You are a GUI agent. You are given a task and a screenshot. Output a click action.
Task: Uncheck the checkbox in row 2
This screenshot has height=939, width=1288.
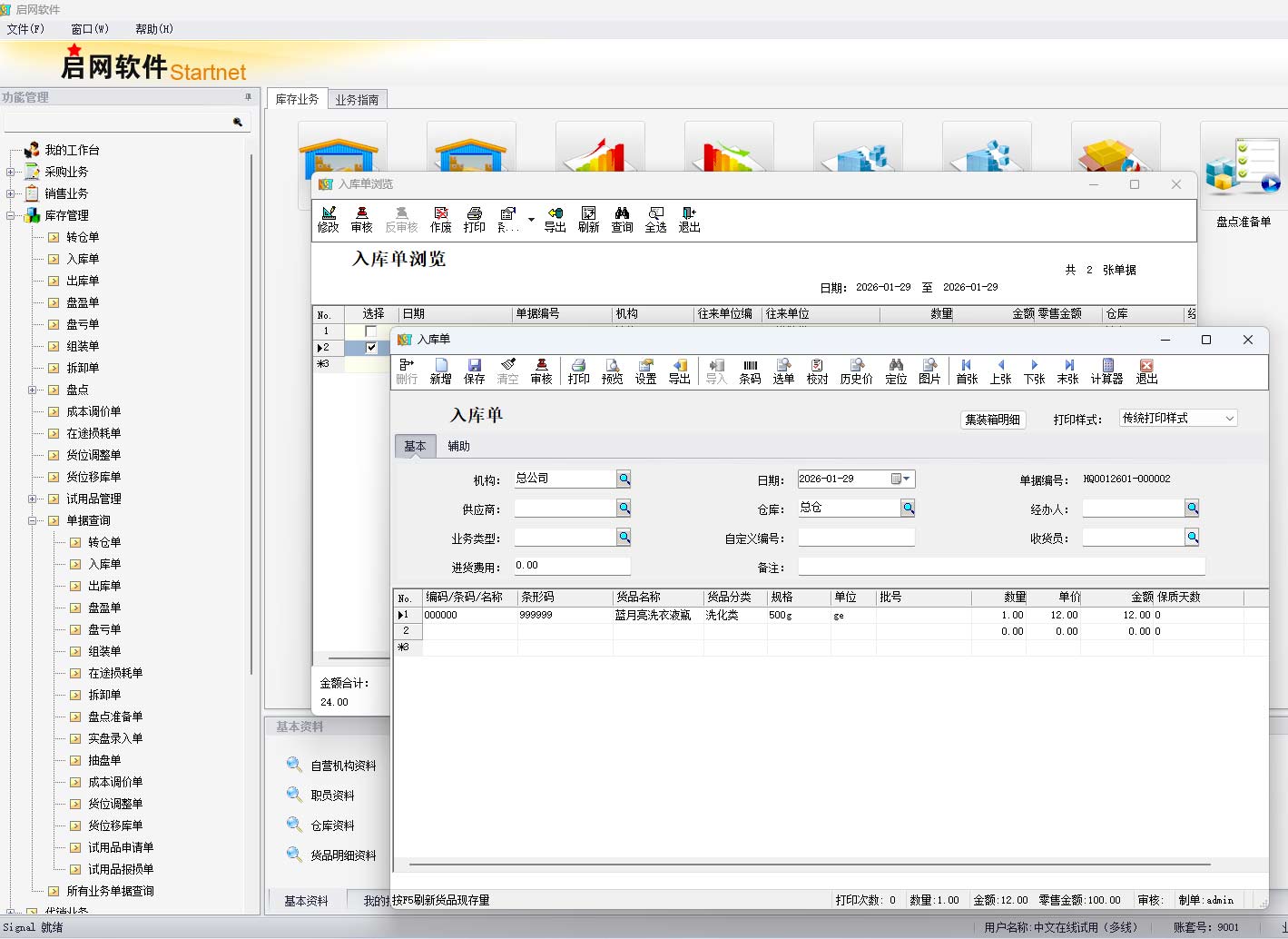(x=370, y=348)
